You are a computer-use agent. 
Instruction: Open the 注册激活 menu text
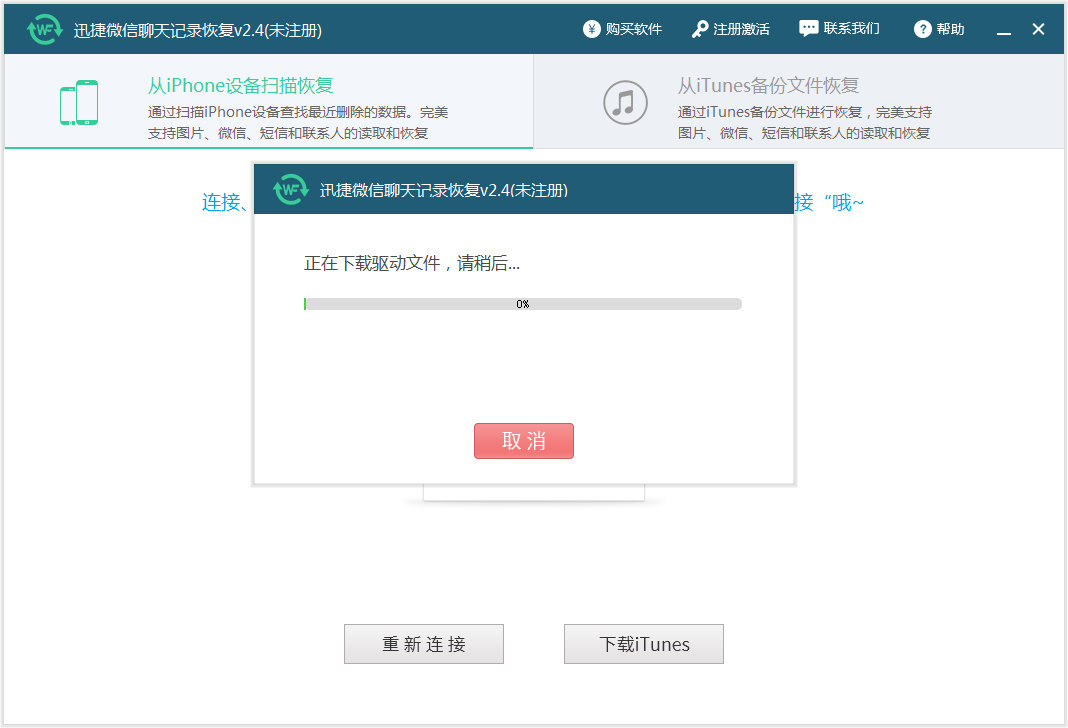pos(741,29)
